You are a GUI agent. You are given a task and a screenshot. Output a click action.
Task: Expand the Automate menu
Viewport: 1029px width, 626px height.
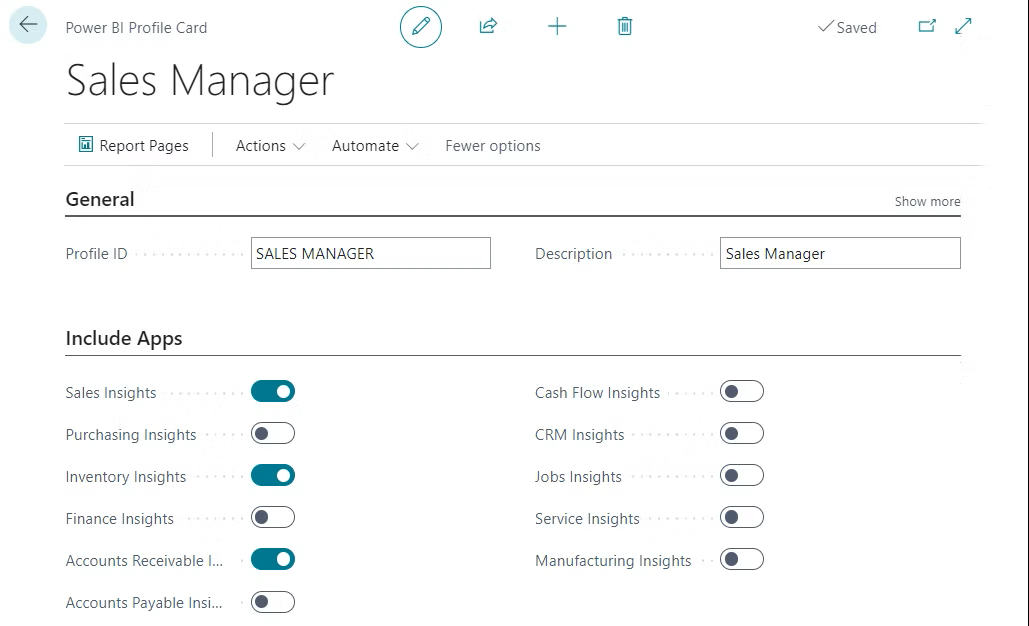pyautogui.click(x=375, y=146)
